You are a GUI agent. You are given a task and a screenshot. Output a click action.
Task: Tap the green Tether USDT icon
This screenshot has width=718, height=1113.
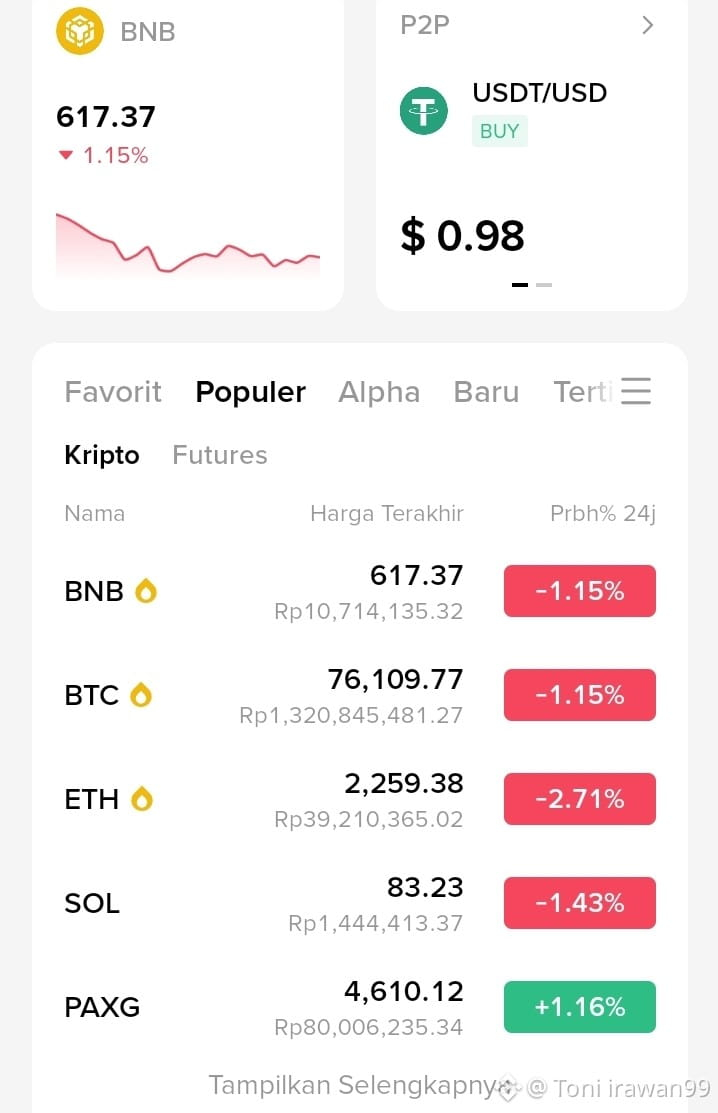(x=424, y=111)
